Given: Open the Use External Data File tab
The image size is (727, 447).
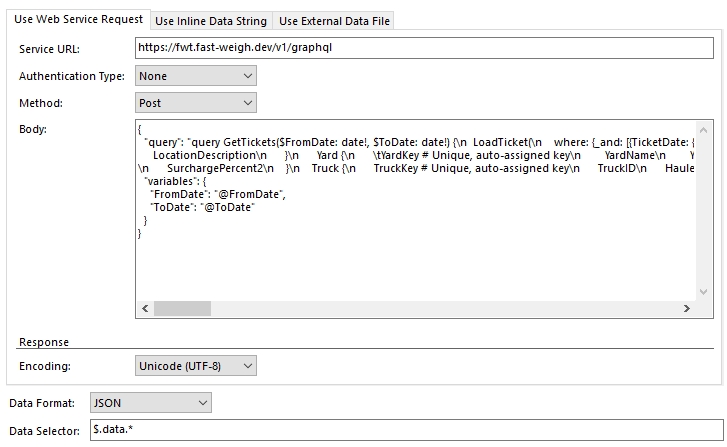Looking at the screenshot, I should pyautogui.click(x=334, y=21).
